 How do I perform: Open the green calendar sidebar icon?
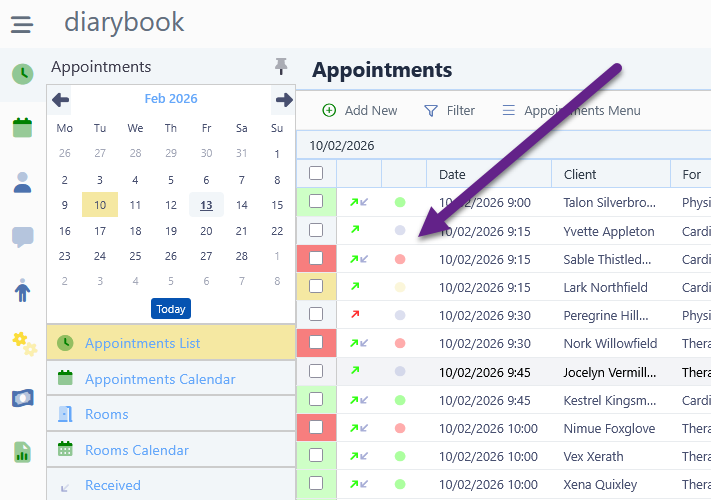click(22, 128)
